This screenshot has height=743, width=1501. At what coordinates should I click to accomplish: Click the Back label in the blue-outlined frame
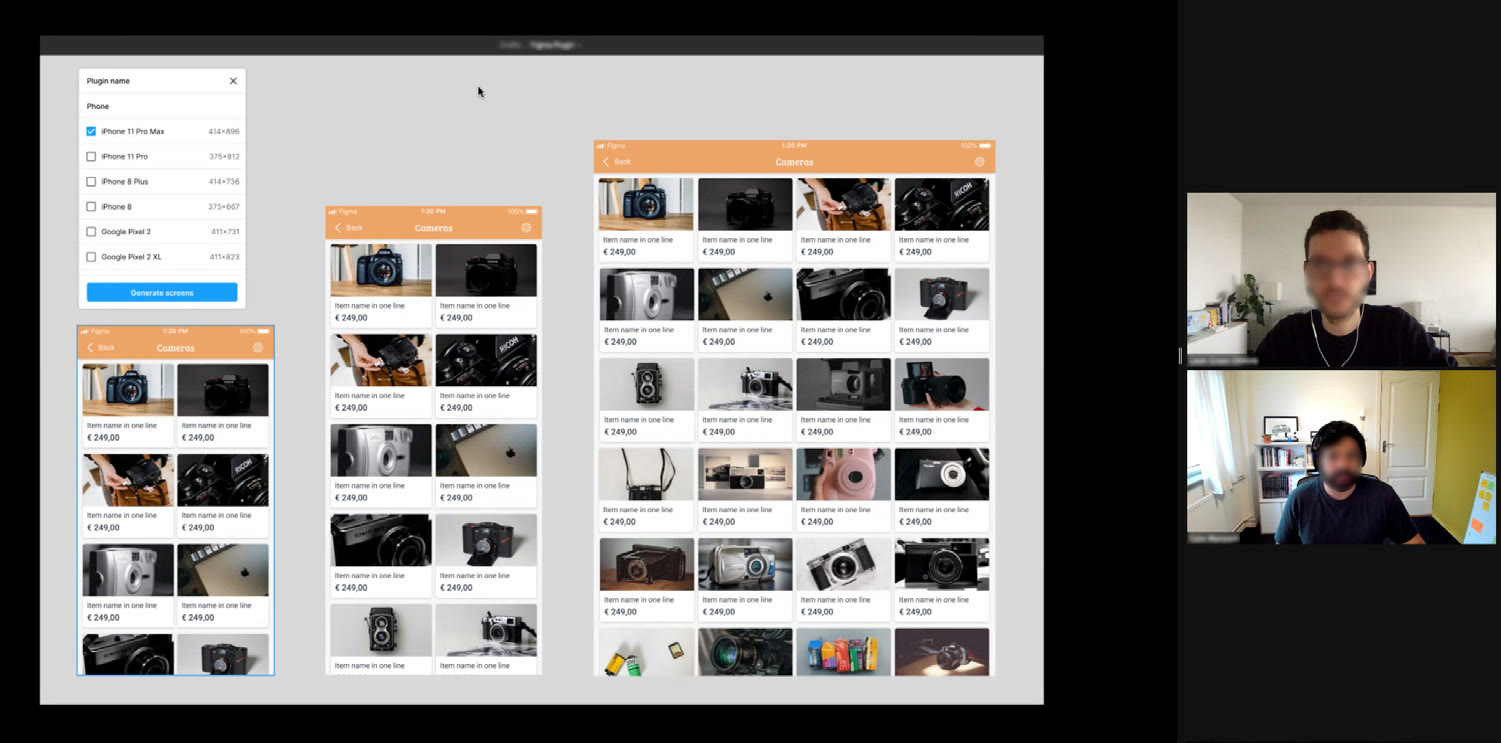pos(106,348)
